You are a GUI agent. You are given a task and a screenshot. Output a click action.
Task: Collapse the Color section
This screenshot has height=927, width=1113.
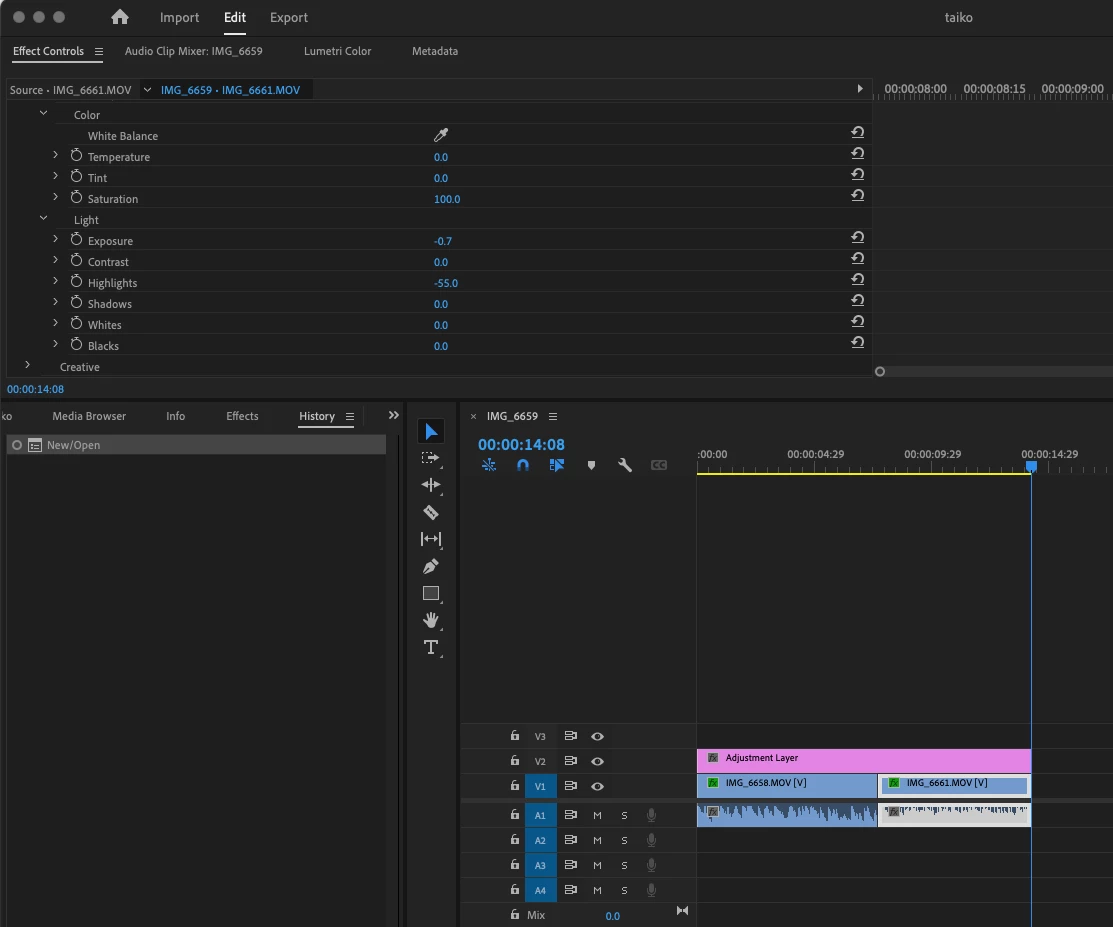click(43, 113)
